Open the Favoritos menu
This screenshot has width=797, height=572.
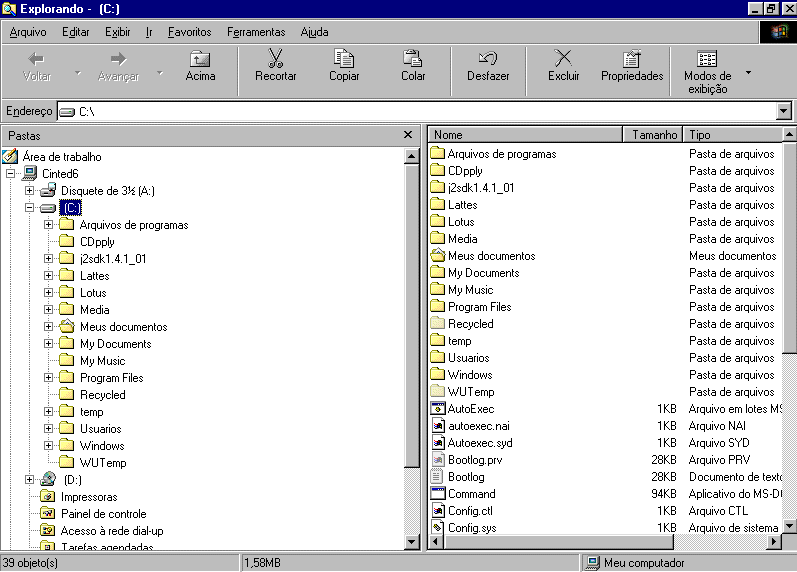click(x=189, y=32)
